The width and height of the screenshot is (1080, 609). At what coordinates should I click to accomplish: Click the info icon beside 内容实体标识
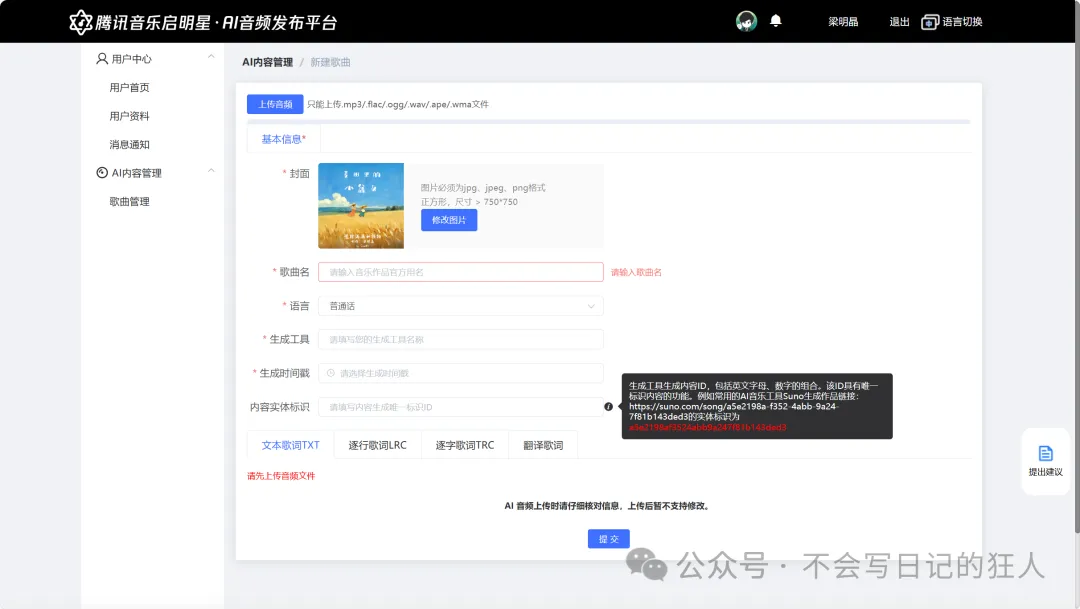608,407
